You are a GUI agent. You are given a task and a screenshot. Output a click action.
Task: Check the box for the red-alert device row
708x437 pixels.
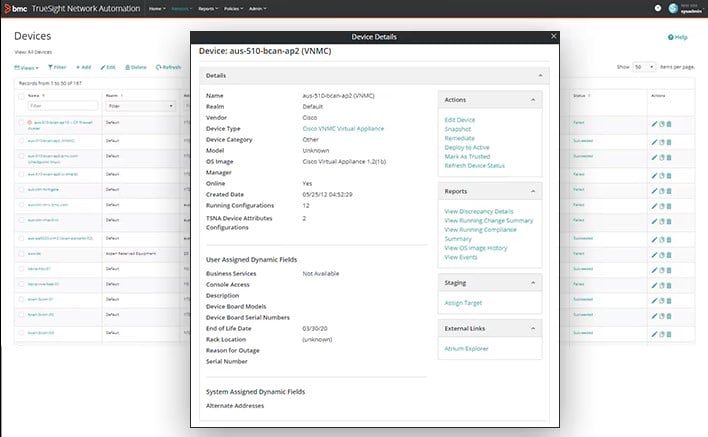coord(21,122)
